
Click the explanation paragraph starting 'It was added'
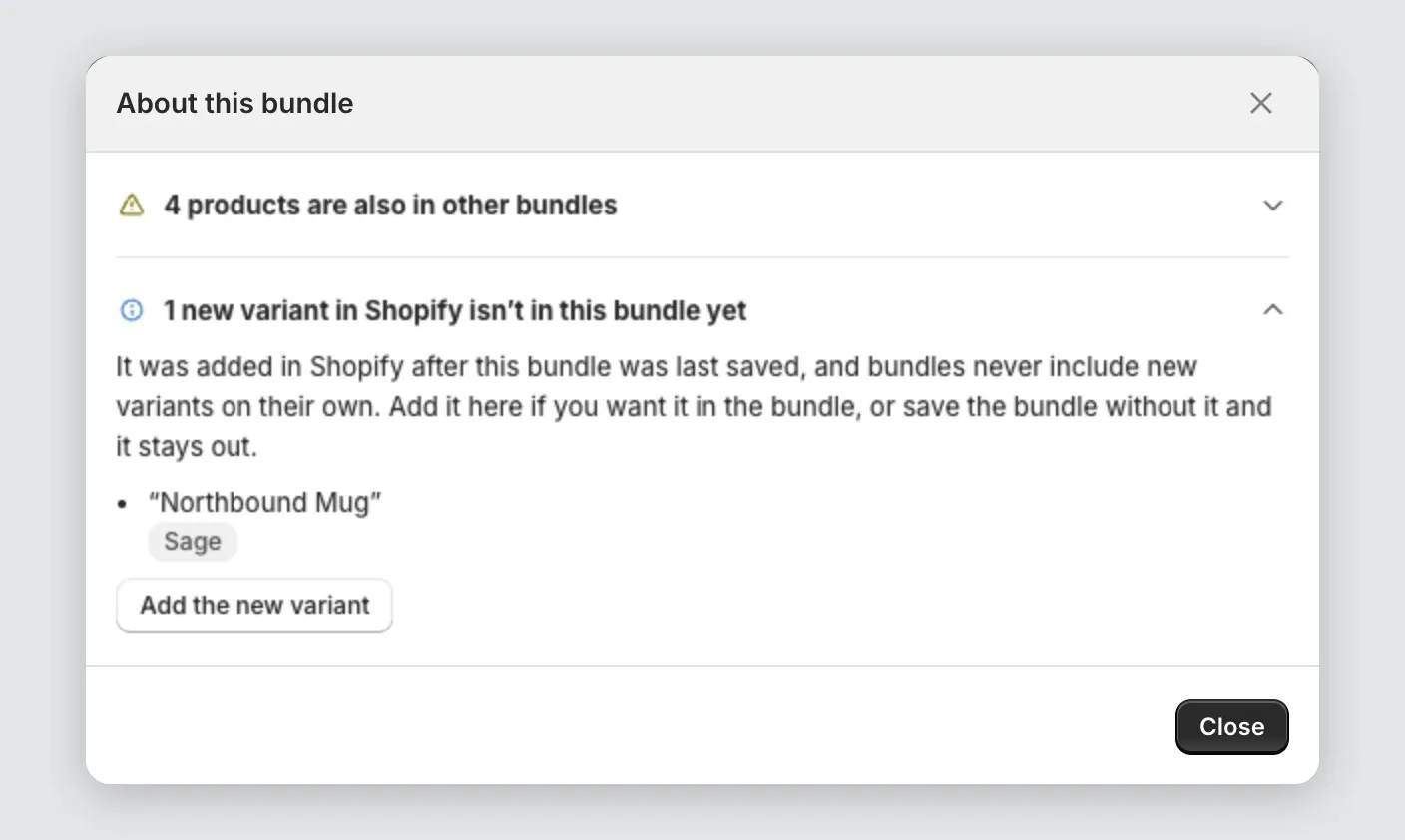pos(695,407)
